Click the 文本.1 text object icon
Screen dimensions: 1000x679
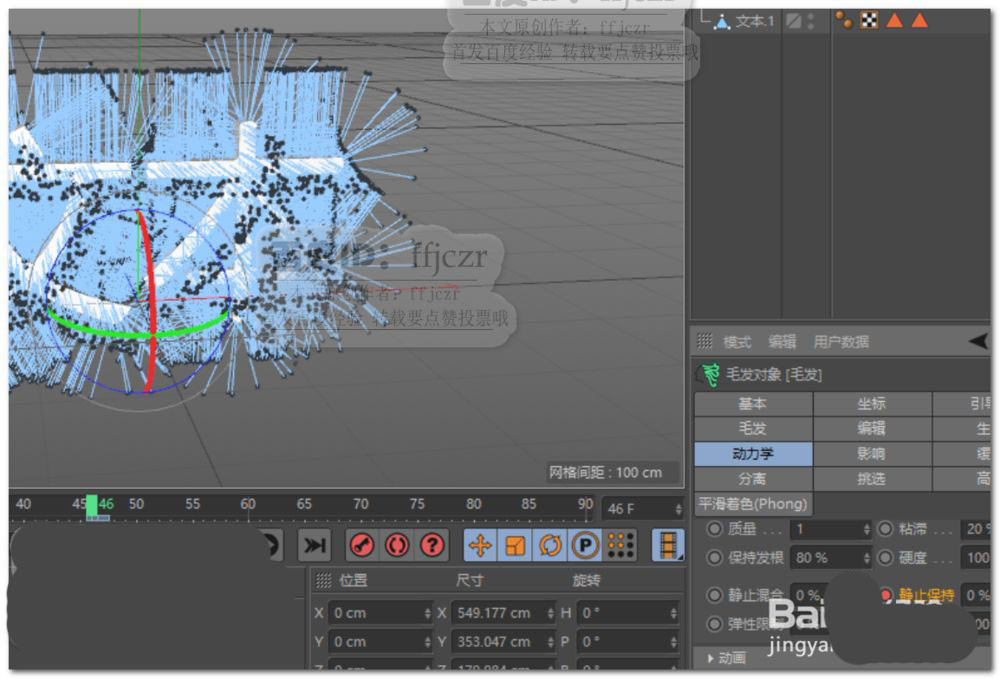pyautogui.click(x=722, y=22)
